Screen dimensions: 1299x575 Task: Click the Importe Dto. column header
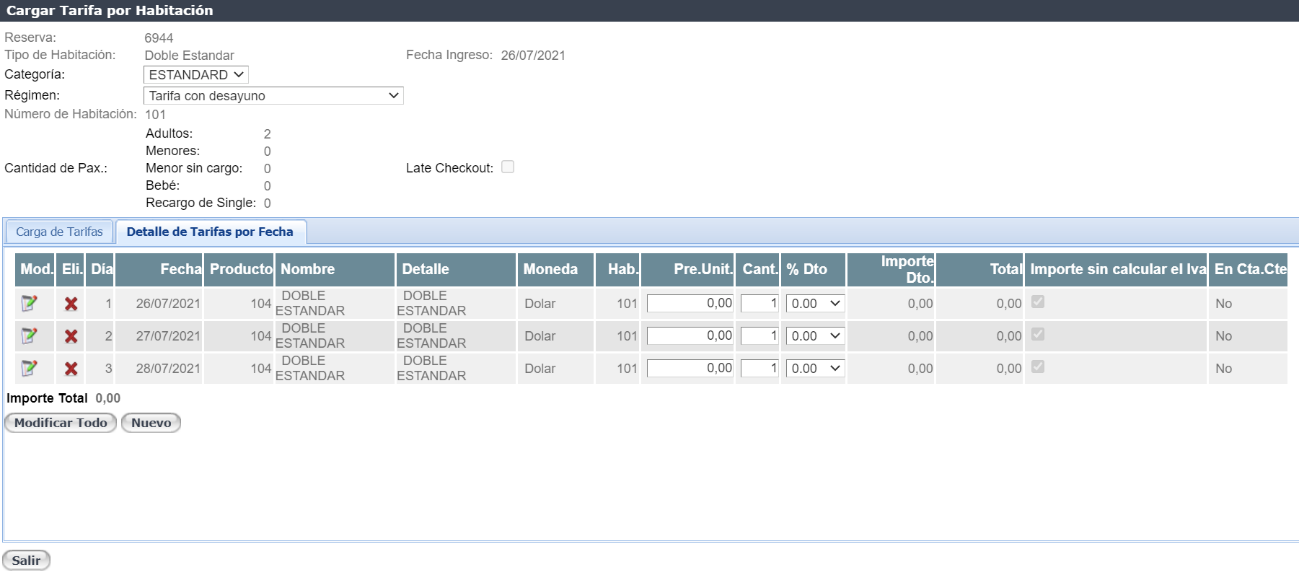[x=891, y=269]
